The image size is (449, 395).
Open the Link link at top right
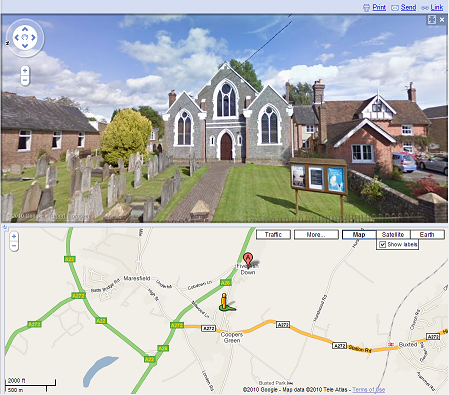click(437, 7)
